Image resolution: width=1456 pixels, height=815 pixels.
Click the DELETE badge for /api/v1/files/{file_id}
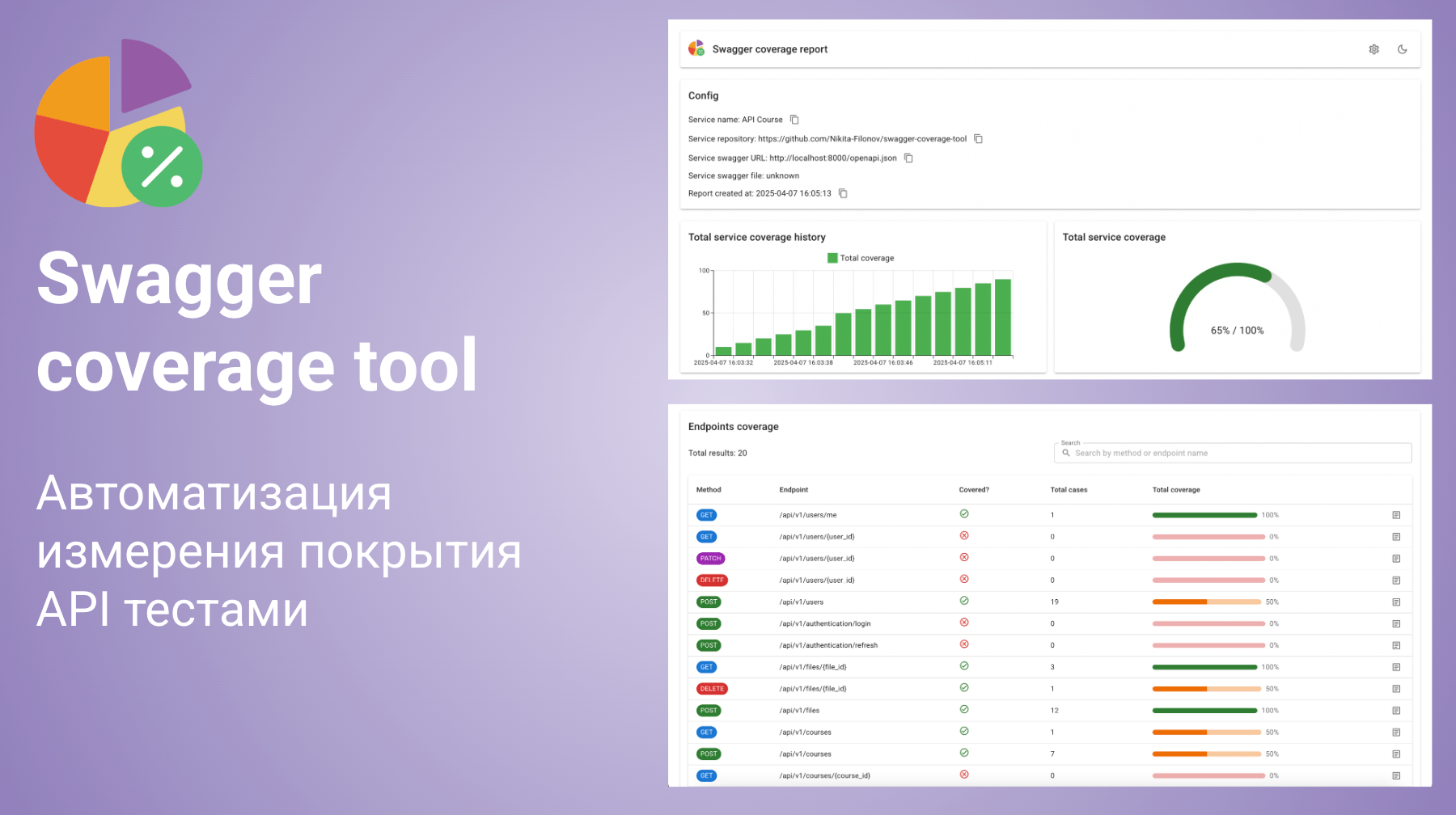[712, 689]
